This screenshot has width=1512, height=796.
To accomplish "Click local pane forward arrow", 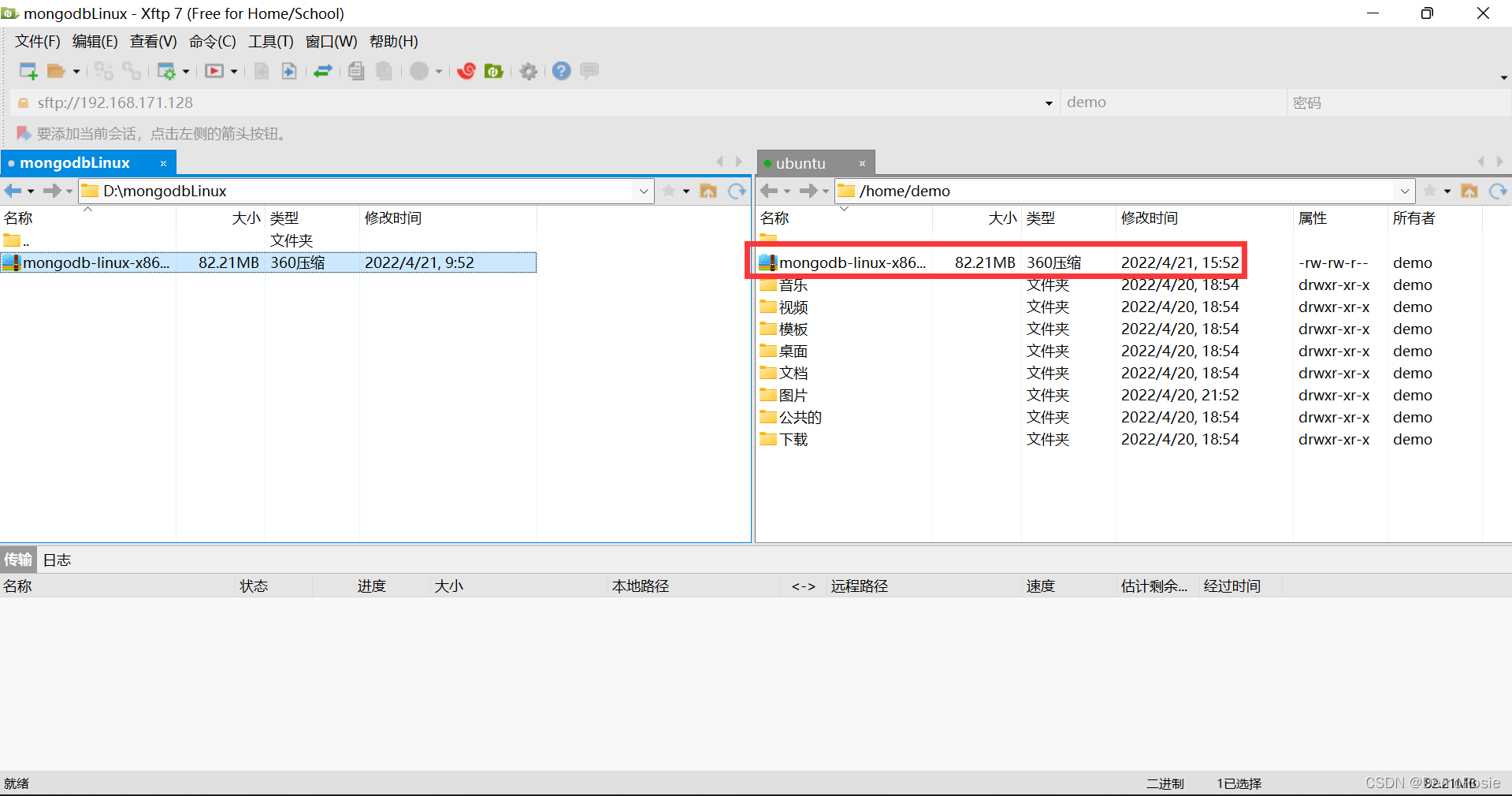I will tap(52, 191).
